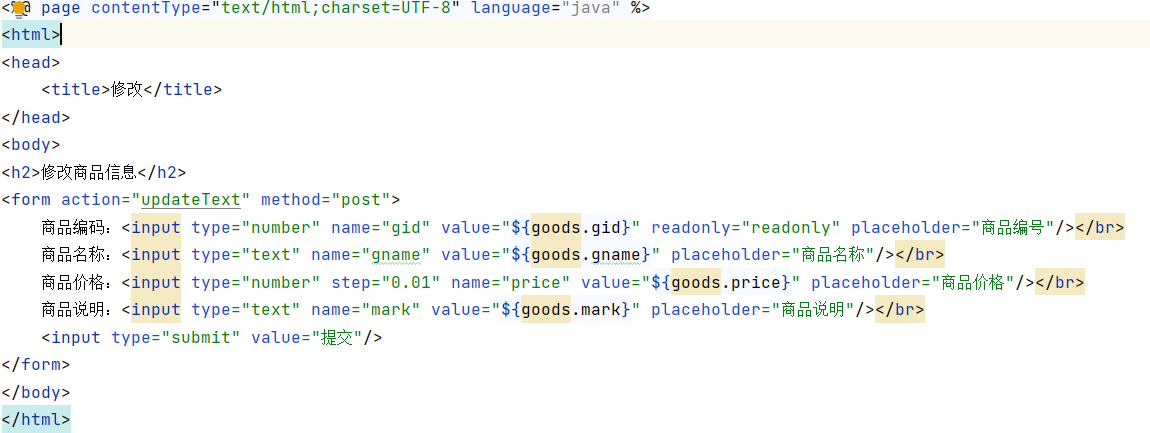The width and height of the screenshot is (1150, 433).
Task: Click the placeholder="商品说明" value
Action: coord(813,310)
